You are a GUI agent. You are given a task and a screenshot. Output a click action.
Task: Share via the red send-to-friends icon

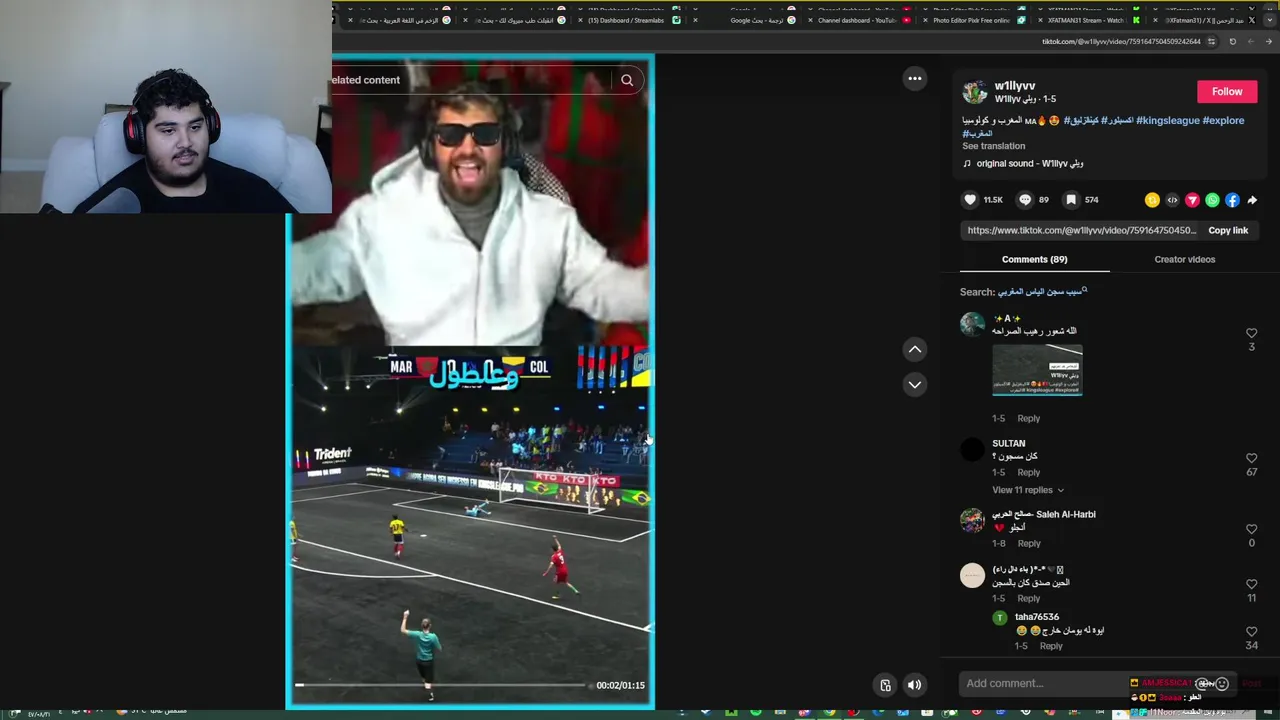1192,200
